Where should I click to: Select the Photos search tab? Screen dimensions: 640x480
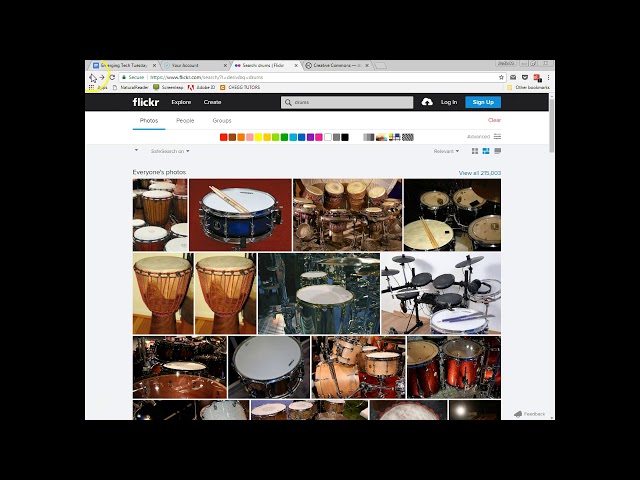pyautogui.click(x=149, y=120)
